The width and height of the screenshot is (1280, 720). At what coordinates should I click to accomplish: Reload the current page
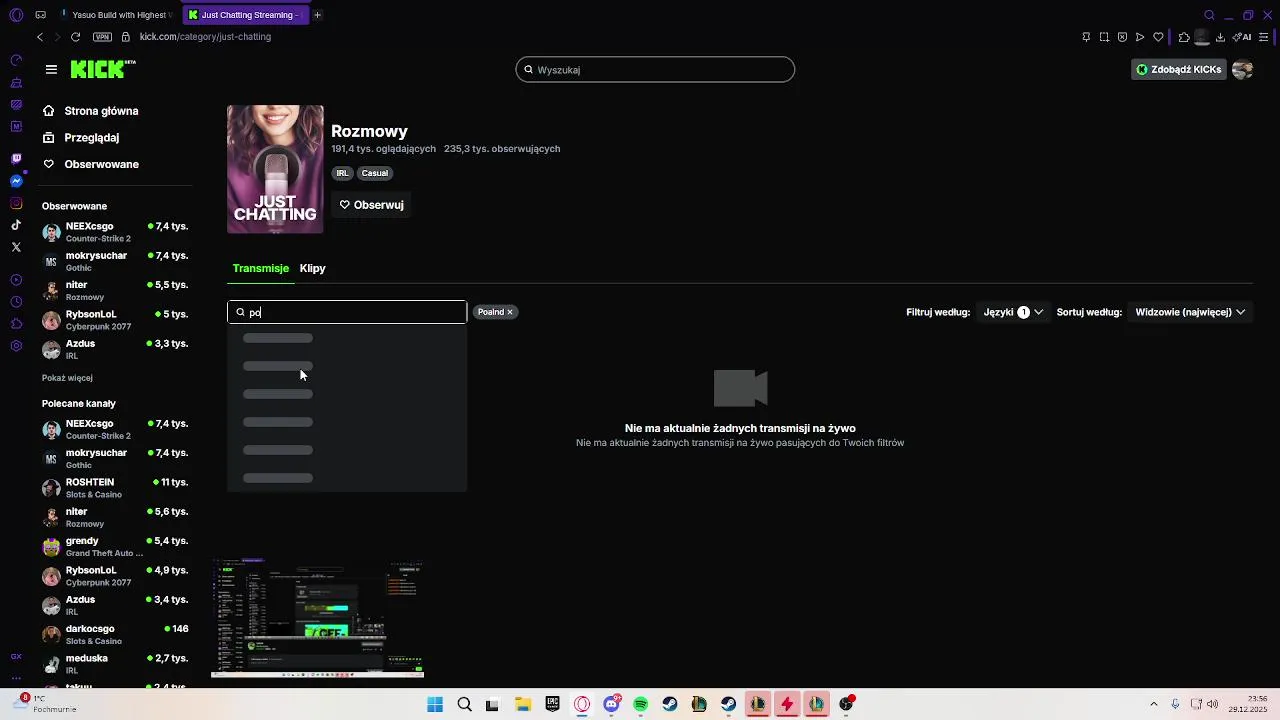pos(75,37)
